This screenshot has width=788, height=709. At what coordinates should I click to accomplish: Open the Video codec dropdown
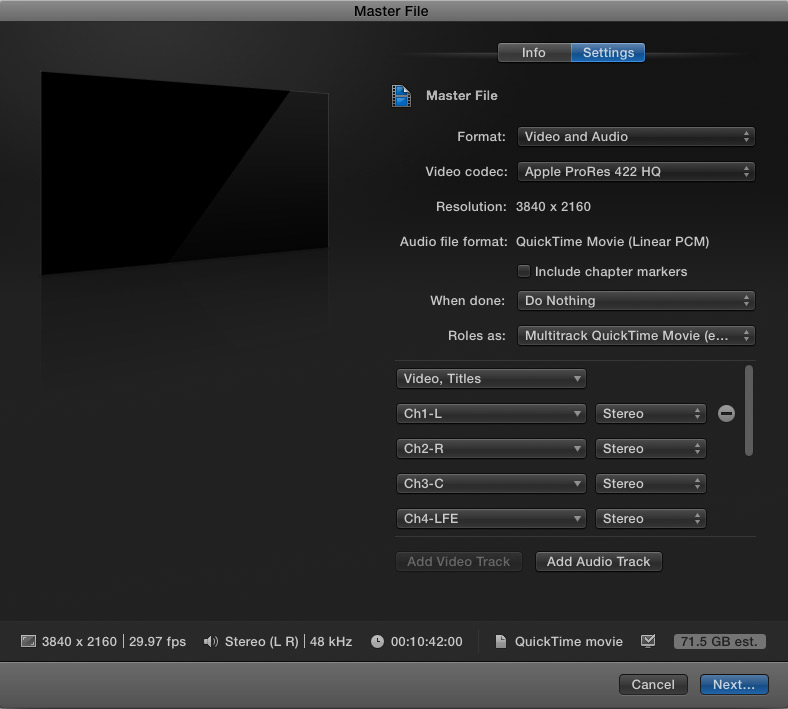(636, 172)
